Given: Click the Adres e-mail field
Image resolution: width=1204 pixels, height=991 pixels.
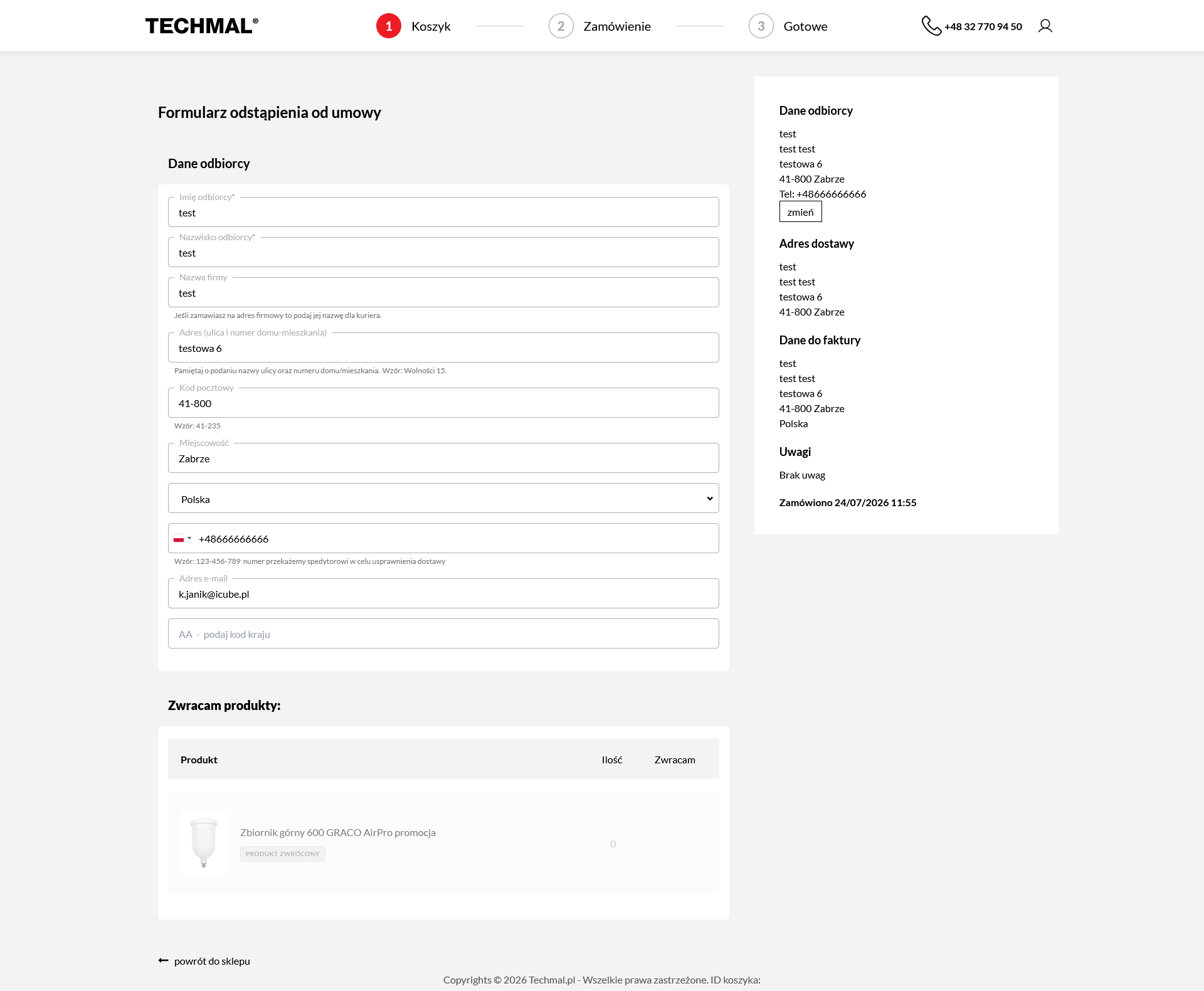Looking at the screenshot, I should click(x=443, y=593).
